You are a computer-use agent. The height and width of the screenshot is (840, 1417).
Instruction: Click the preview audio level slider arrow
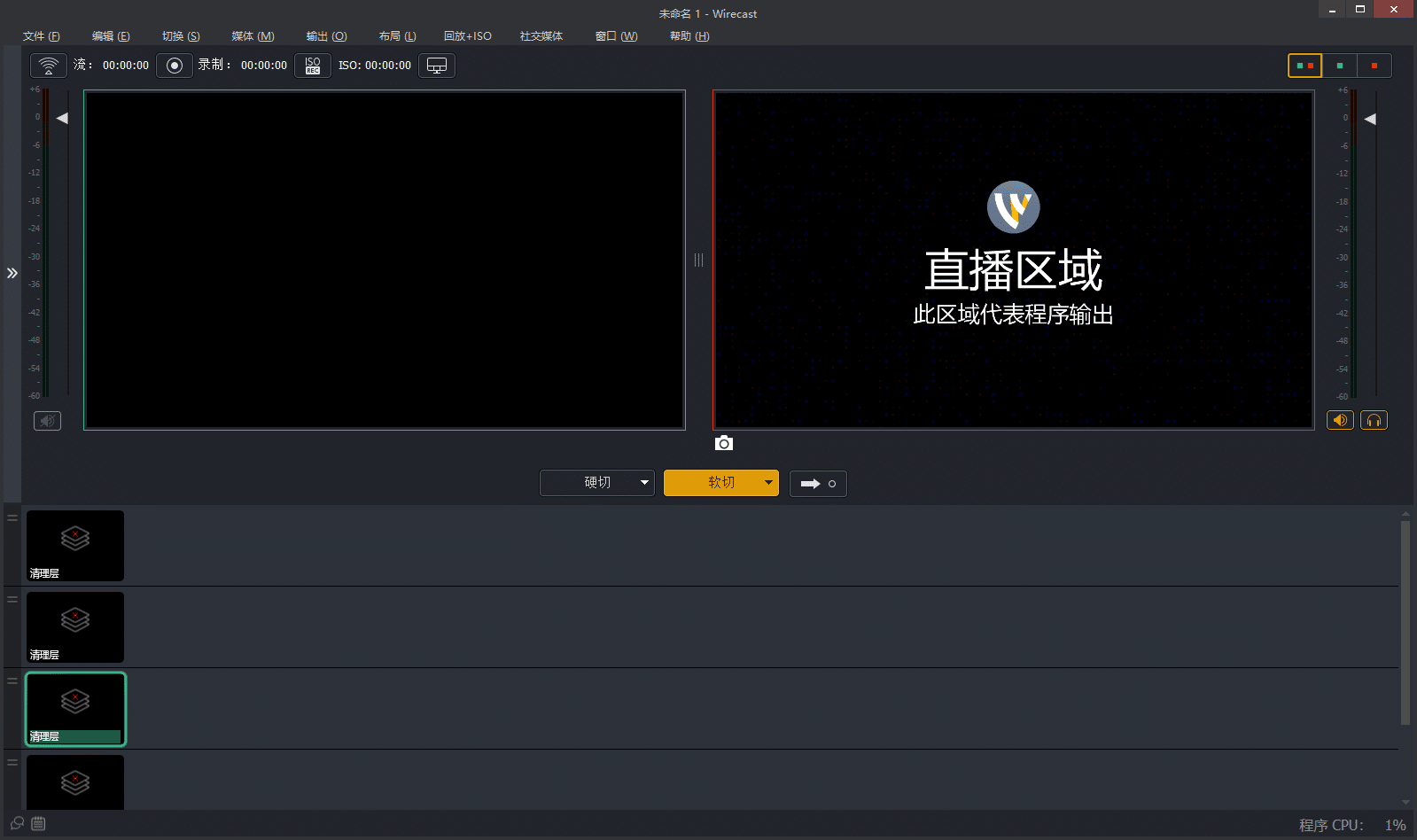(x=62, y=118)
